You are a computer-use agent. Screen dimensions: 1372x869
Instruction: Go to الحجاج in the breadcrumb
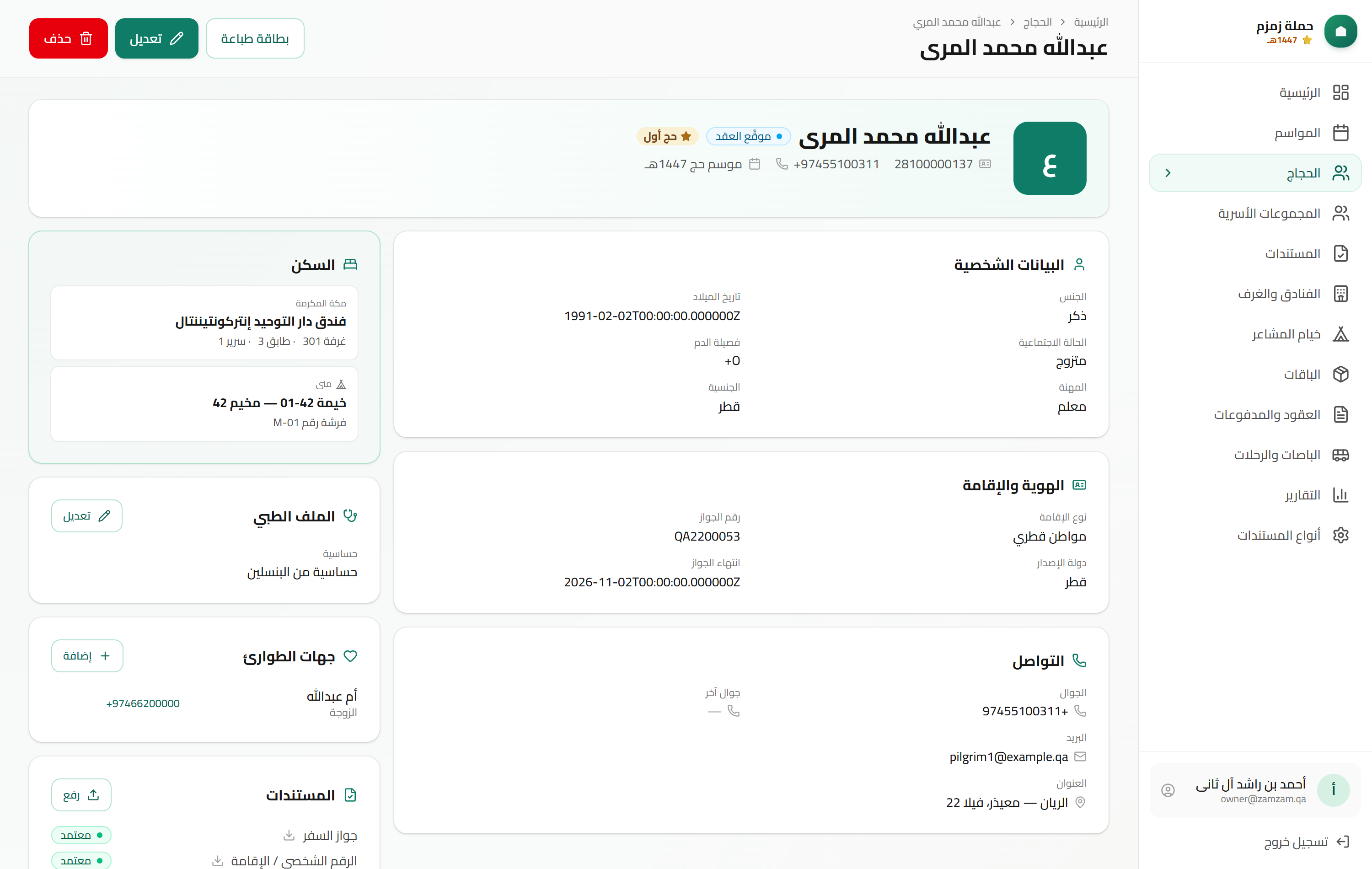tap(1037, 21)
